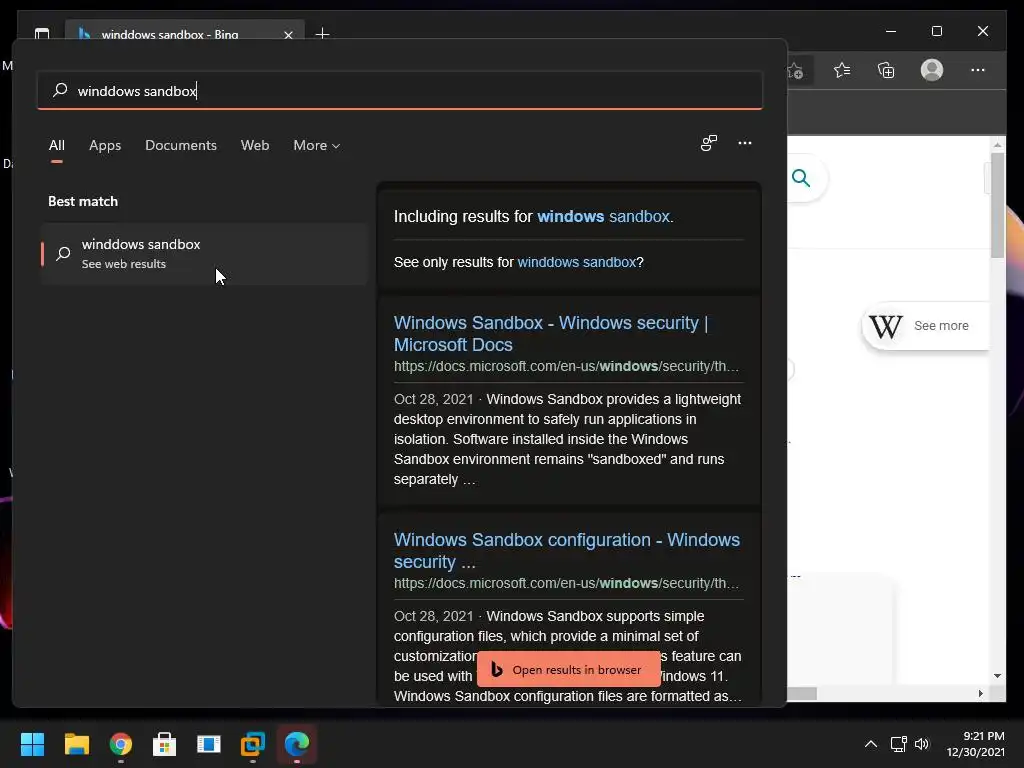Click the Edge horizontal scrollbar right arrow

980,693
